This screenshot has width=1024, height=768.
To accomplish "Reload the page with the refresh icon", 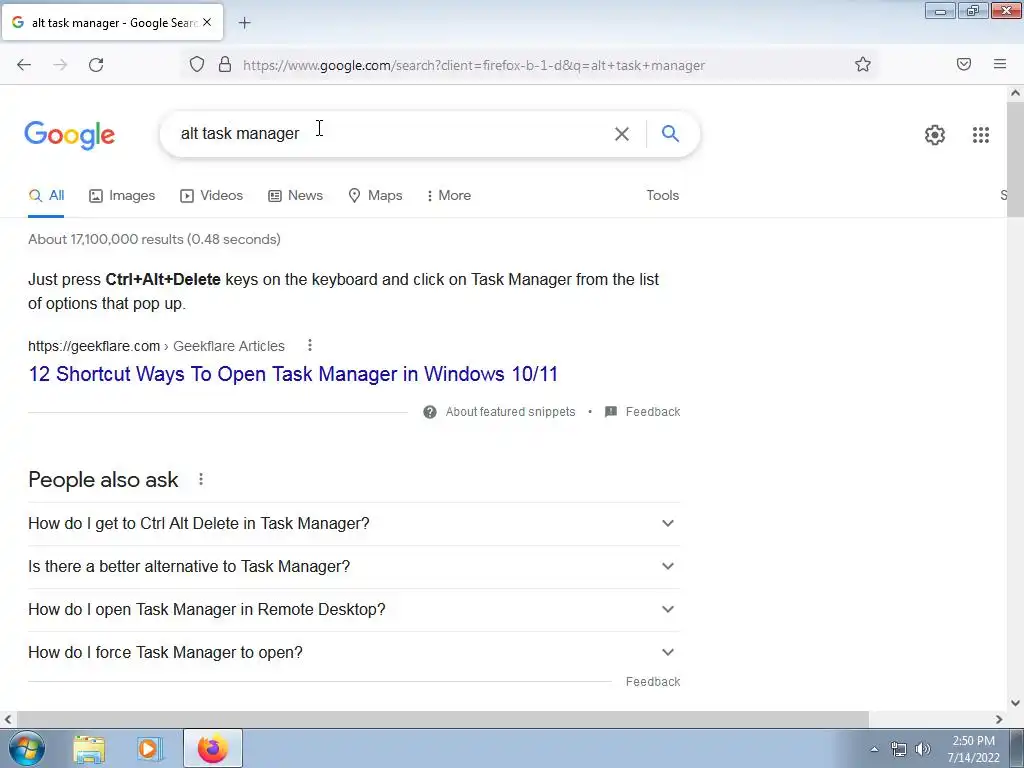I will click(x=96, y=65).
